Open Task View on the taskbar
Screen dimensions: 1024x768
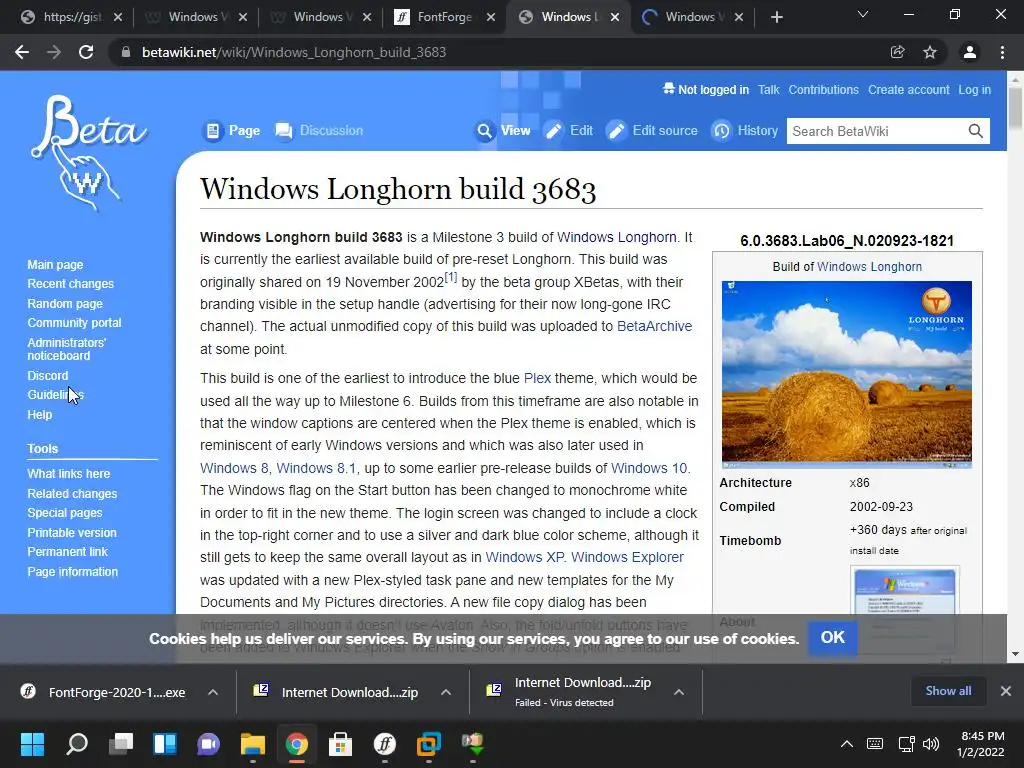coord(121,744)
